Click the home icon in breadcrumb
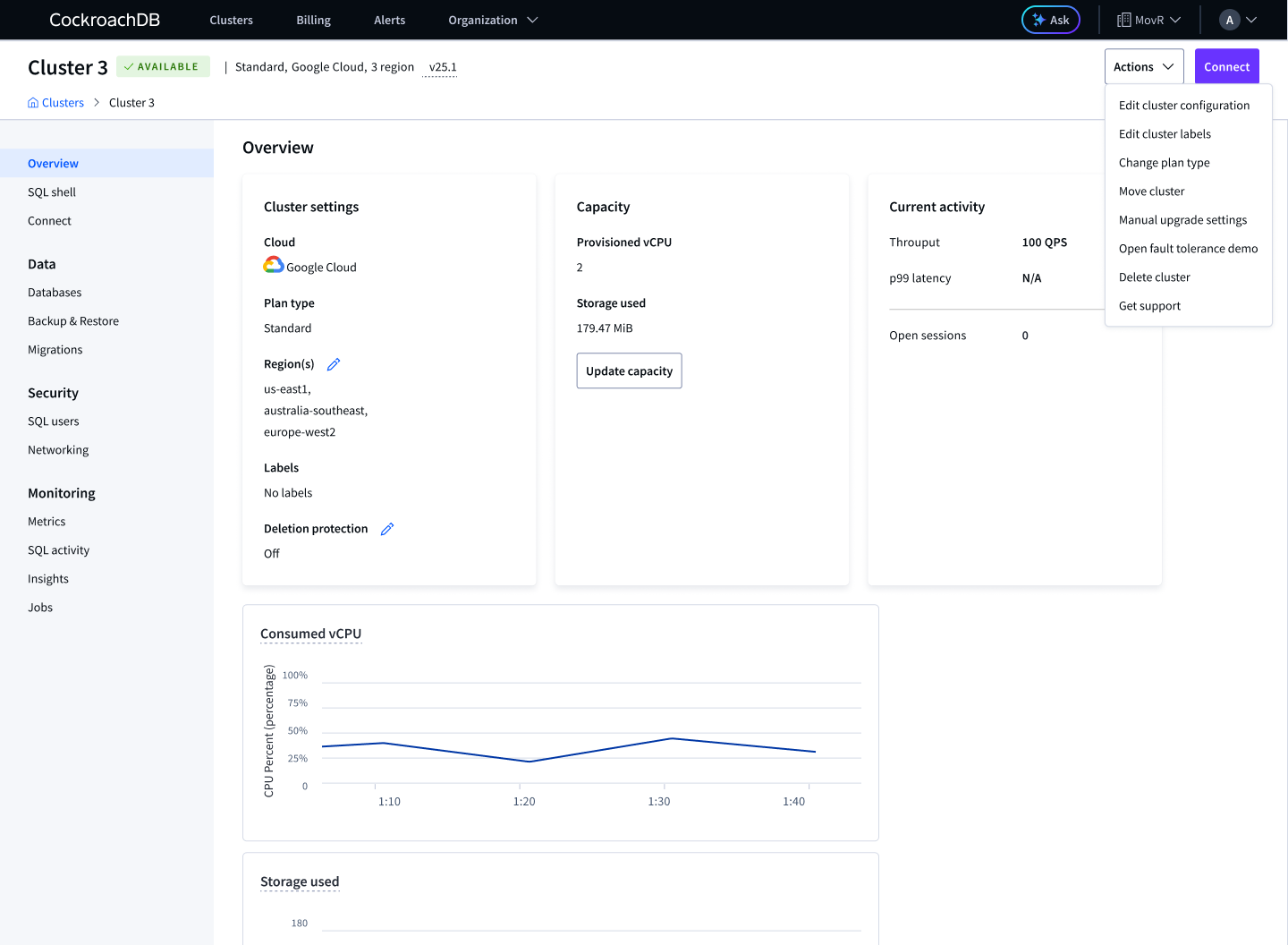 point(33,103)
